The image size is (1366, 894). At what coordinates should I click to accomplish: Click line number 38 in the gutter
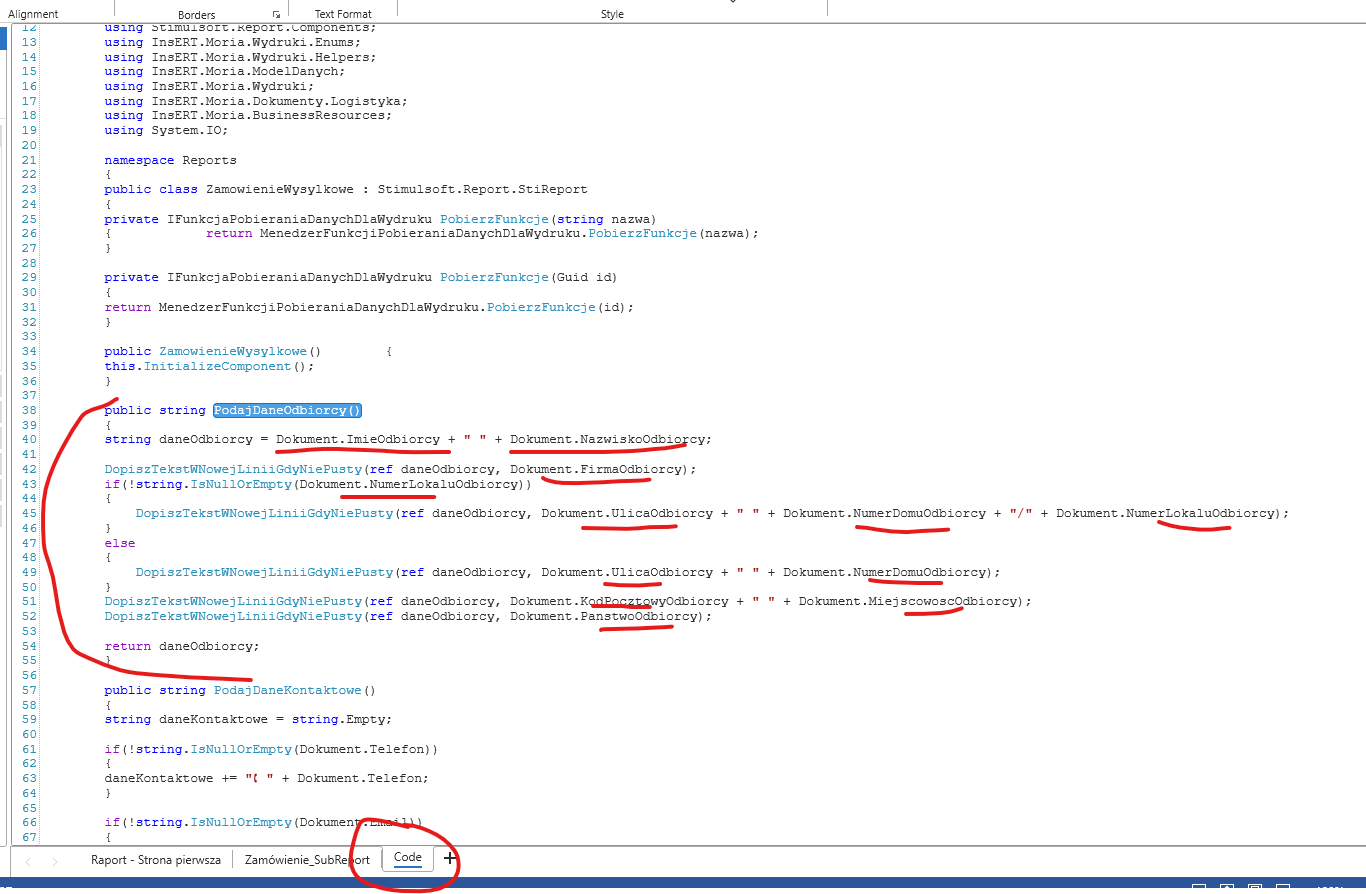28,410
